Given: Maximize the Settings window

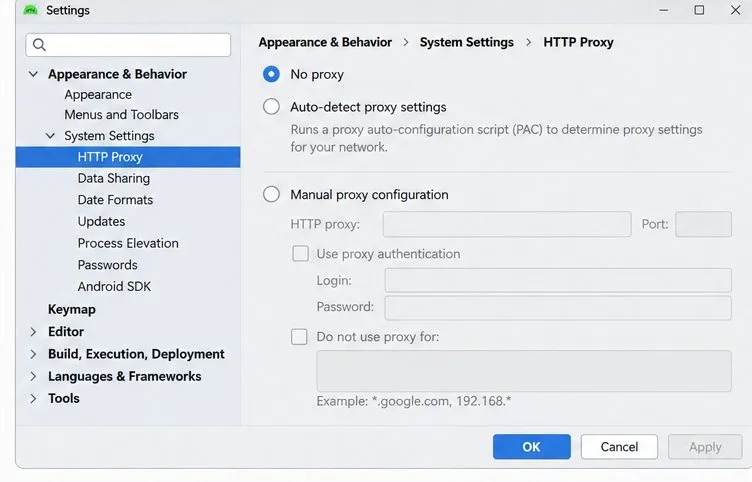Looking at the screenshot, I should [699, 10].
